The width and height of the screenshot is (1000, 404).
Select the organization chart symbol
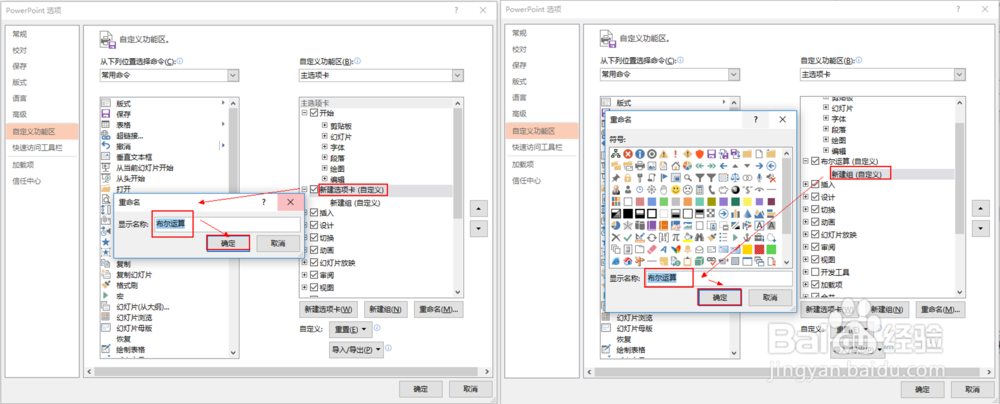616,154
